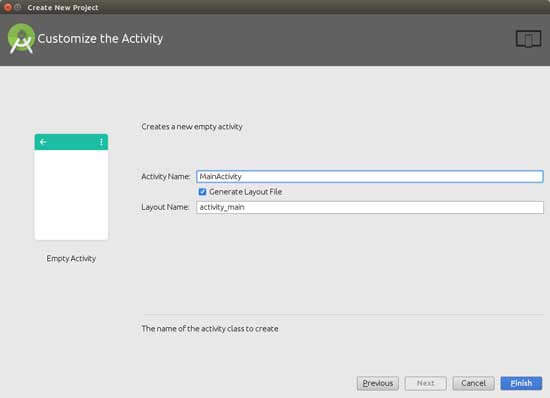The width and height of the screenshot is (550, 398).
Task: Click the overflow dots in the activity preview
Action: click(101, 142)
